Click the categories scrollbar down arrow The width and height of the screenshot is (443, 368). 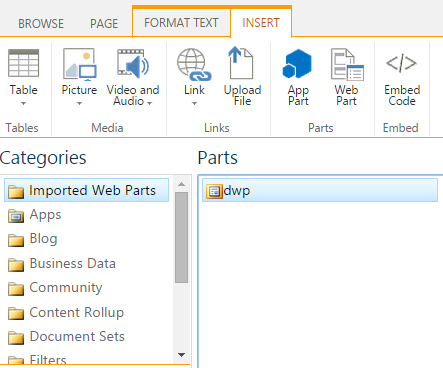(182, 355)
